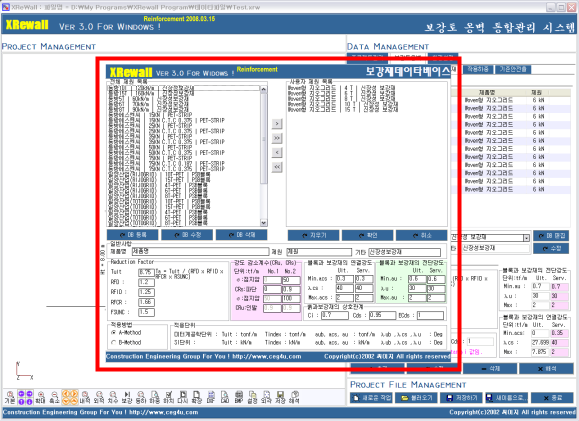Click the BMP export toolbar icon
The height and width of the screenshot is (421, 579).
[x=239, y=397]
